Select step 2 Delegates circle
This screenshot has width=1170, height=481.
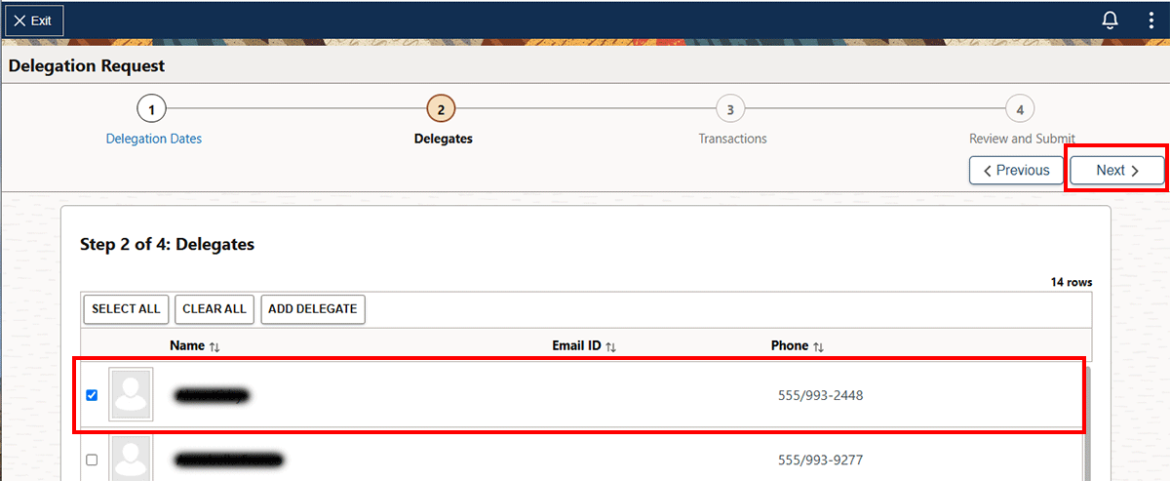[441, 109]
